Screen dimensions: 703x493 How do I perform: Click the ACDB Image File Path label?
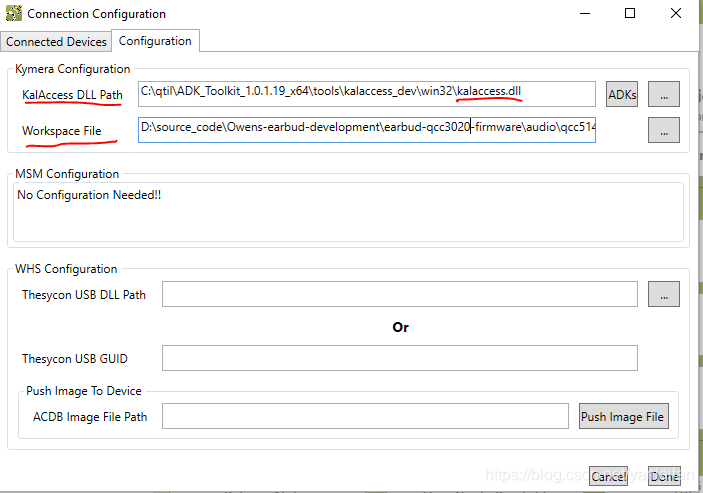pyautogui.click(x=90, y=417)
